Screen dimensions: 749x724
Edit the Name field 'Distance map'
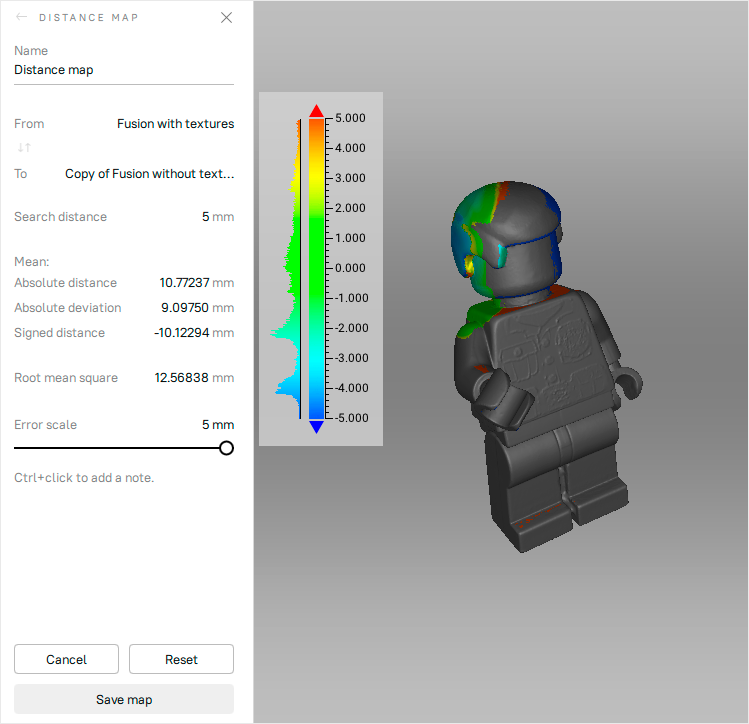(124, 70)
